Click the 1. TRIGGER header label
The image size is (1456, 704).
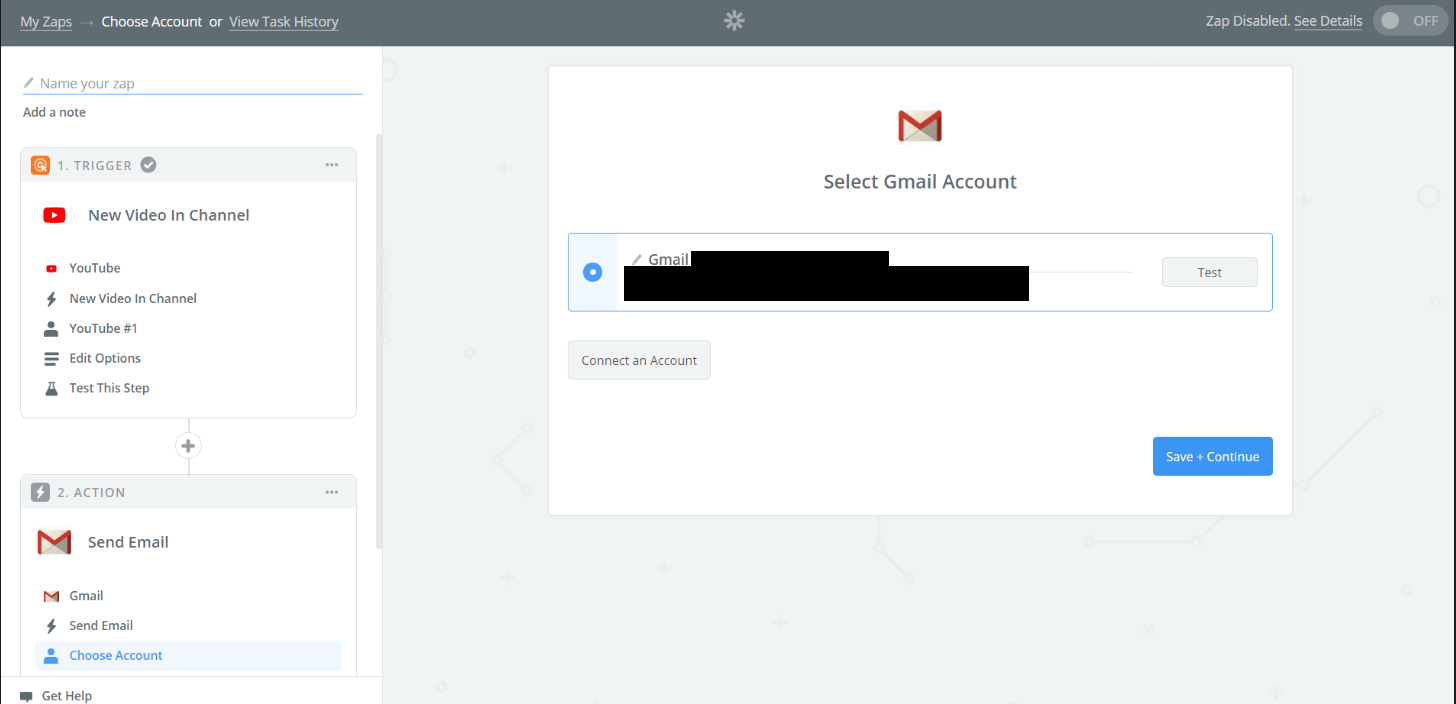coord(94,165)
